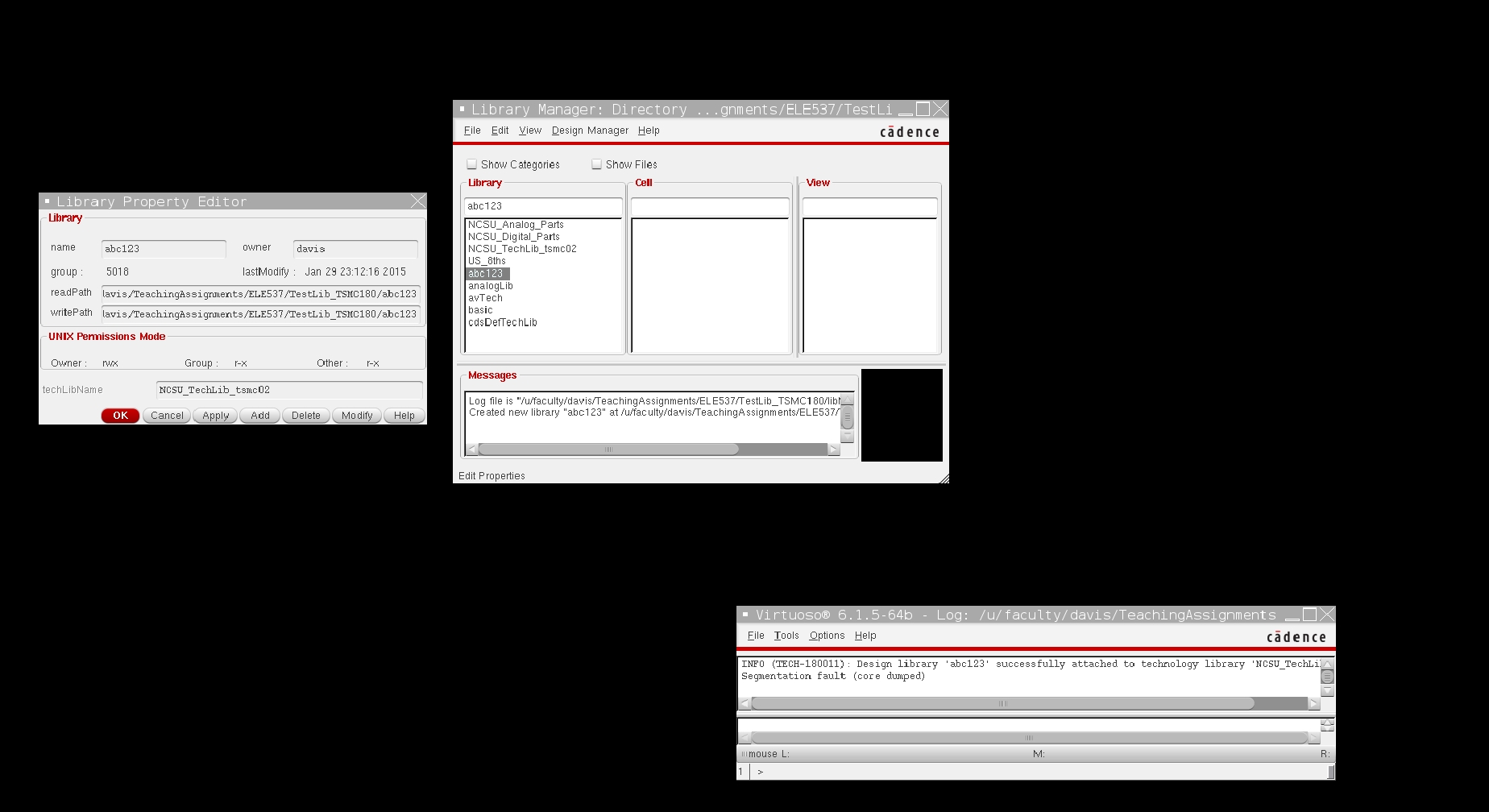Click the Library name filter field
This screenshot has width=1489, height=812.
[x=543, y=206]
